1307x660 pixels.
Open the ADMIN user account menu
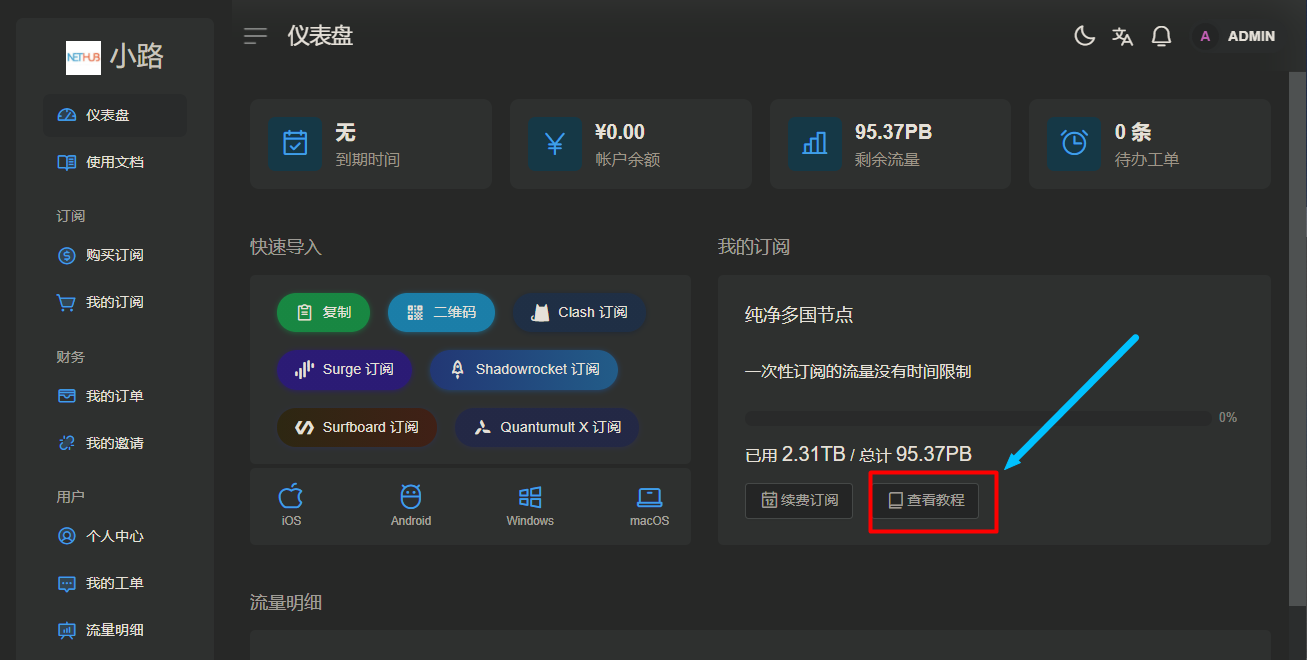pos(1237,37)
